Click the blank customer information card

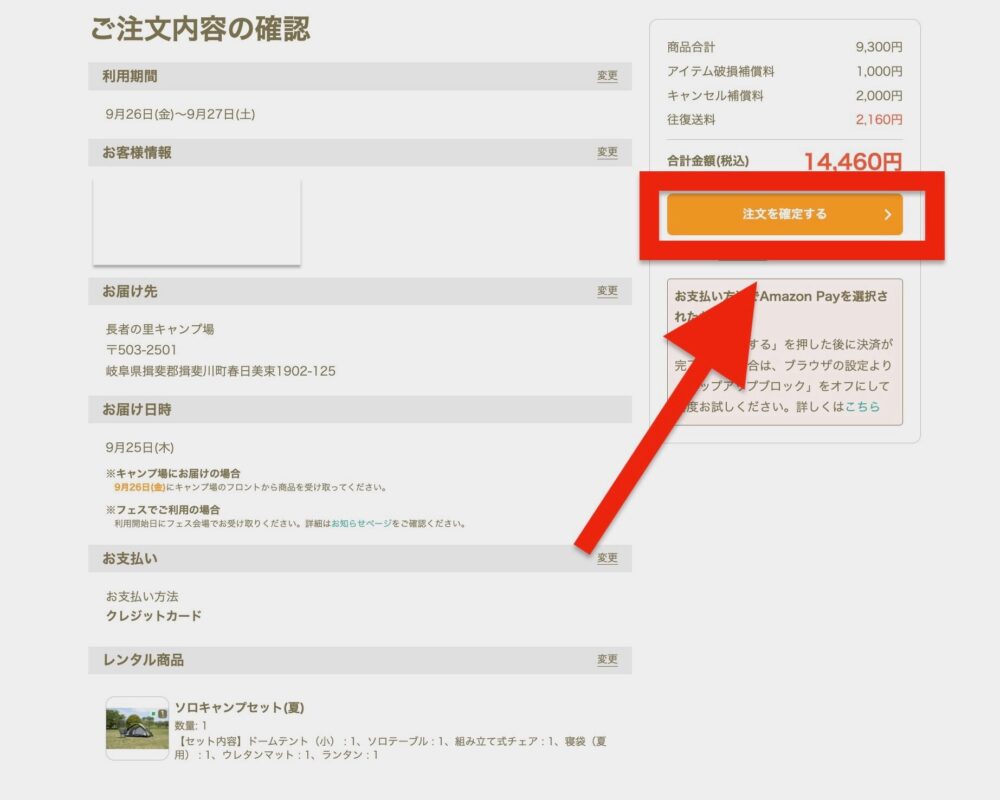click(197, 222)
